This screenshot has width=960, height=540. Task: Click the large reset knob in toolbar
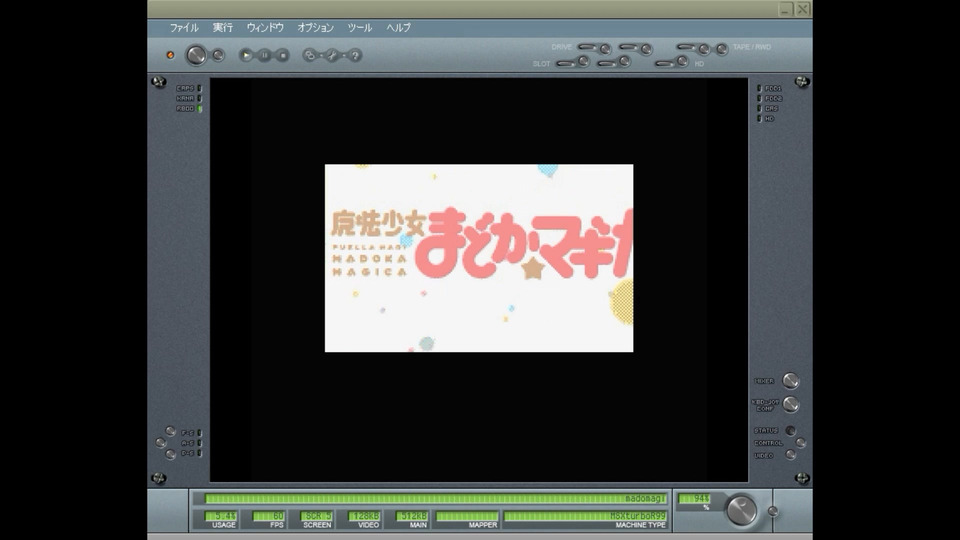pos(196,55)
